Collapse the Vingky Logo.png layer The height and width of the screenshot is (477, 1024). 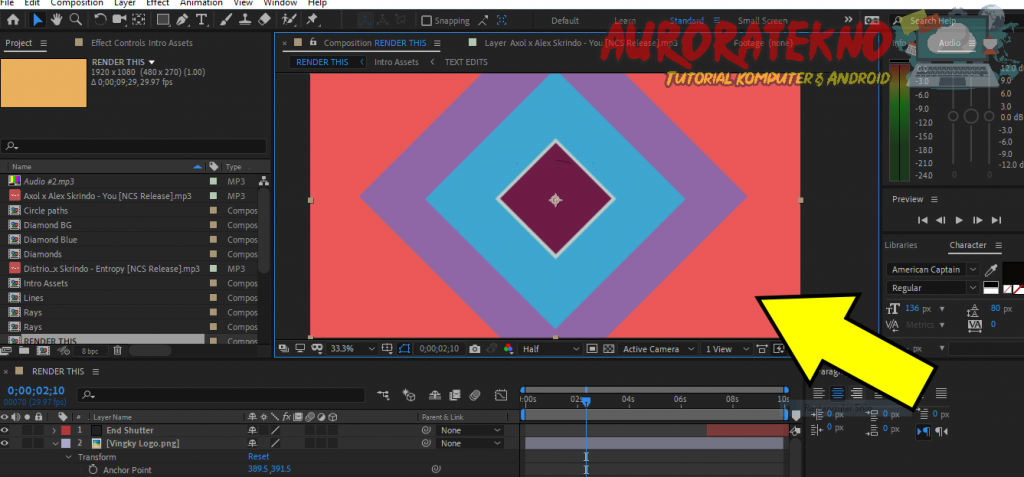point(54,444)
